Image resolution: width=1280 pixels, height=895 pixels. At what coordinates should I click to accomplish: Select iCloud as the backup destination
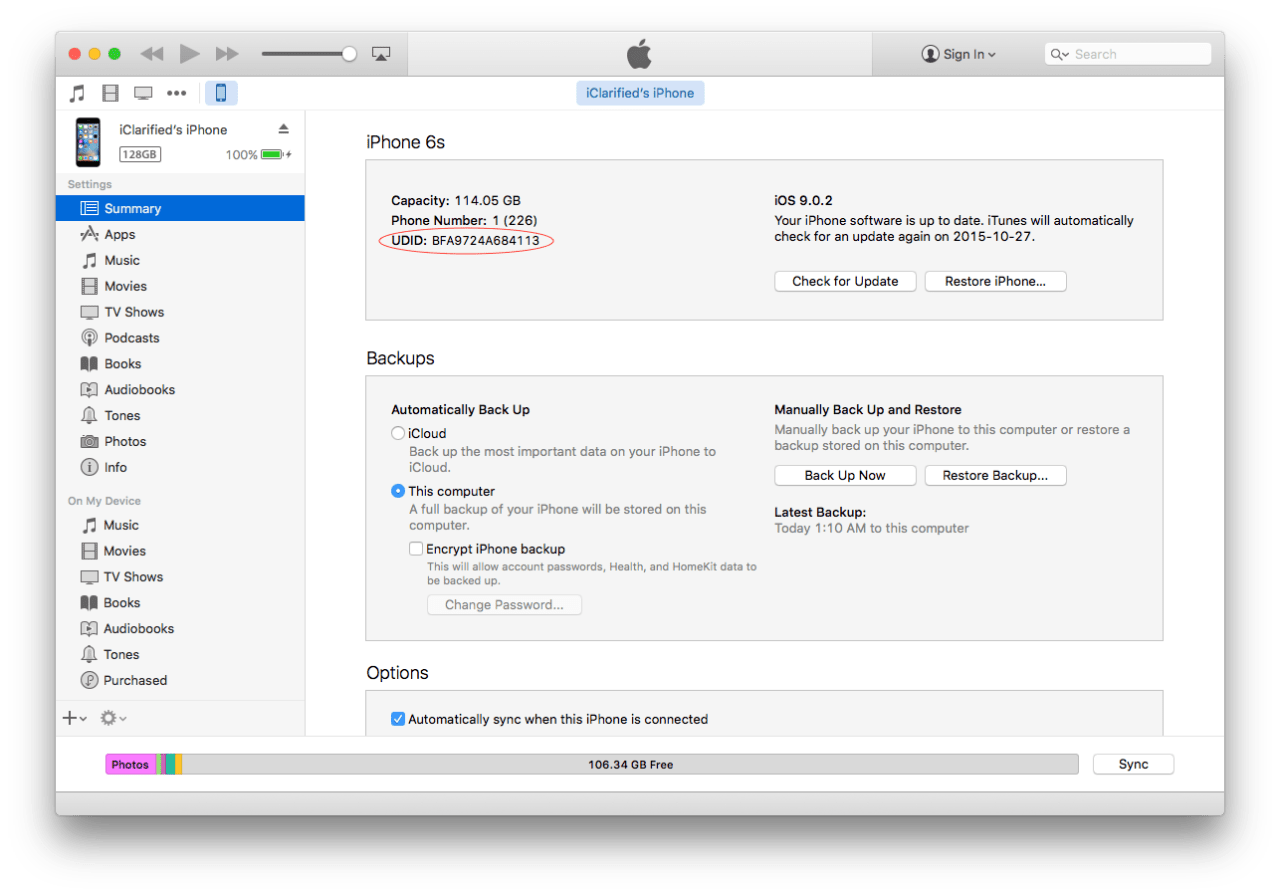tap(399, 433)
